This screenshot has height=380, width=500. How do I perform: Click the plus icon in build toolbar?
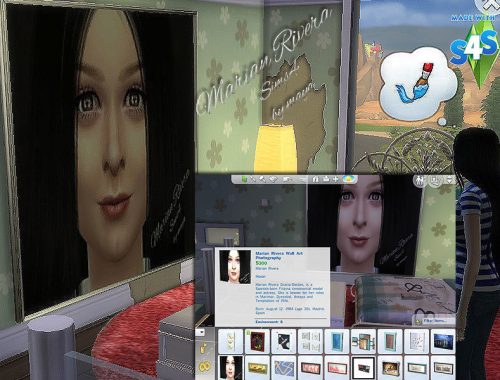[x=336, y=179]
